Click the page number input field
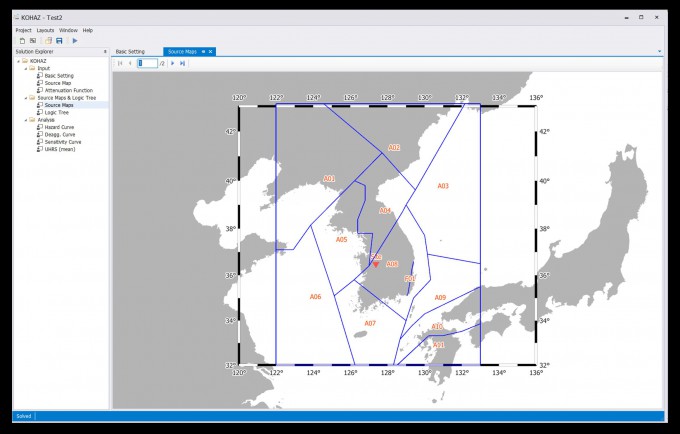Viewport: 680px width, 434px height. (147, 63)
